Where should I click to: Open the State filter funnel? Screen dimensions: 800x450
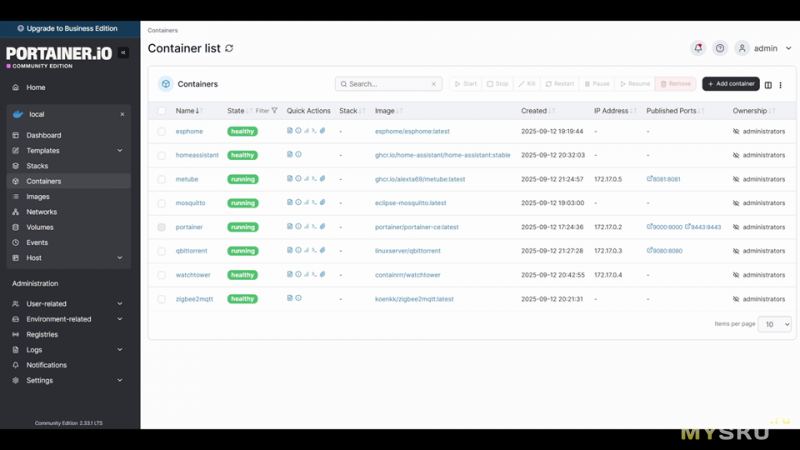tap(274, 110)
